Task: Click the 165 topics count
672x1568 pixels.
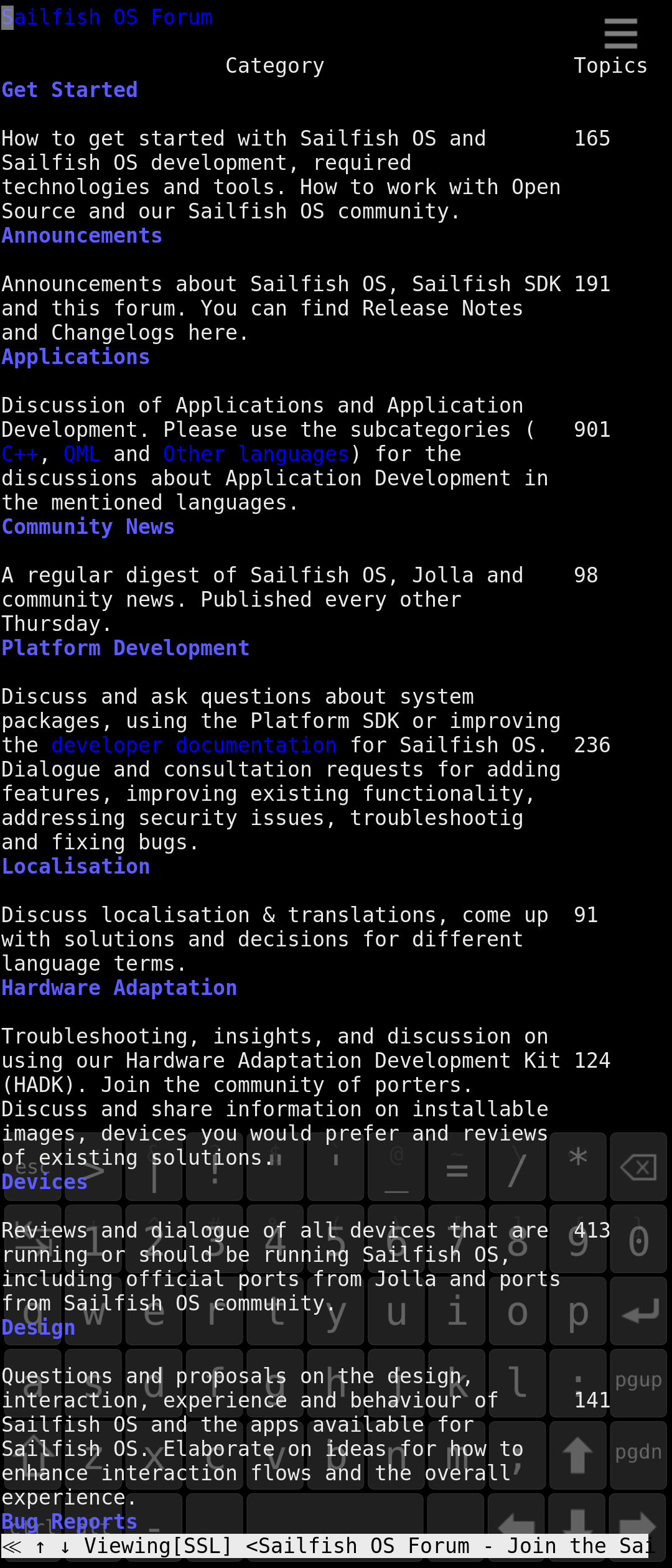Action: [x=592, y=138]
